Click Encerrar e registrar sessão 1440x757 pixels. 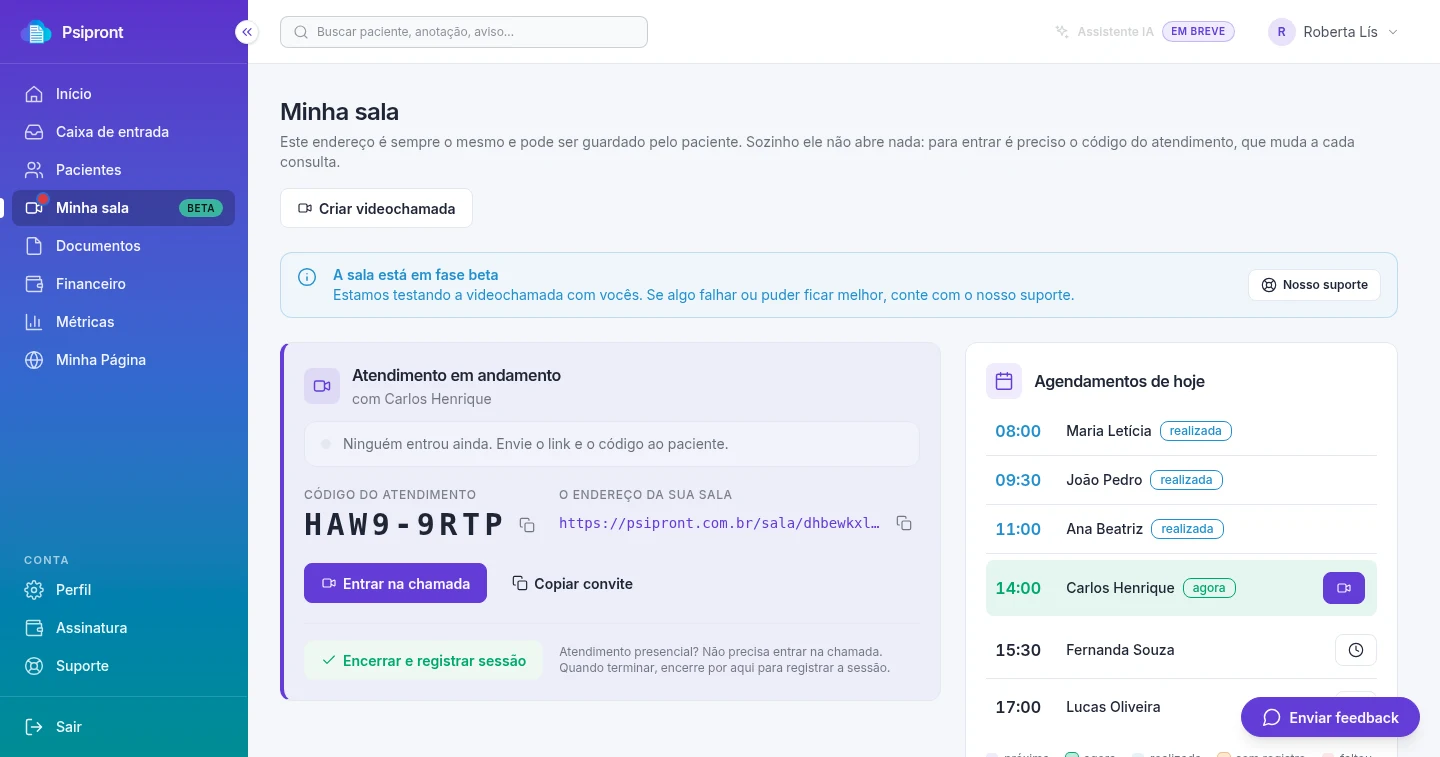pos(423,660)
